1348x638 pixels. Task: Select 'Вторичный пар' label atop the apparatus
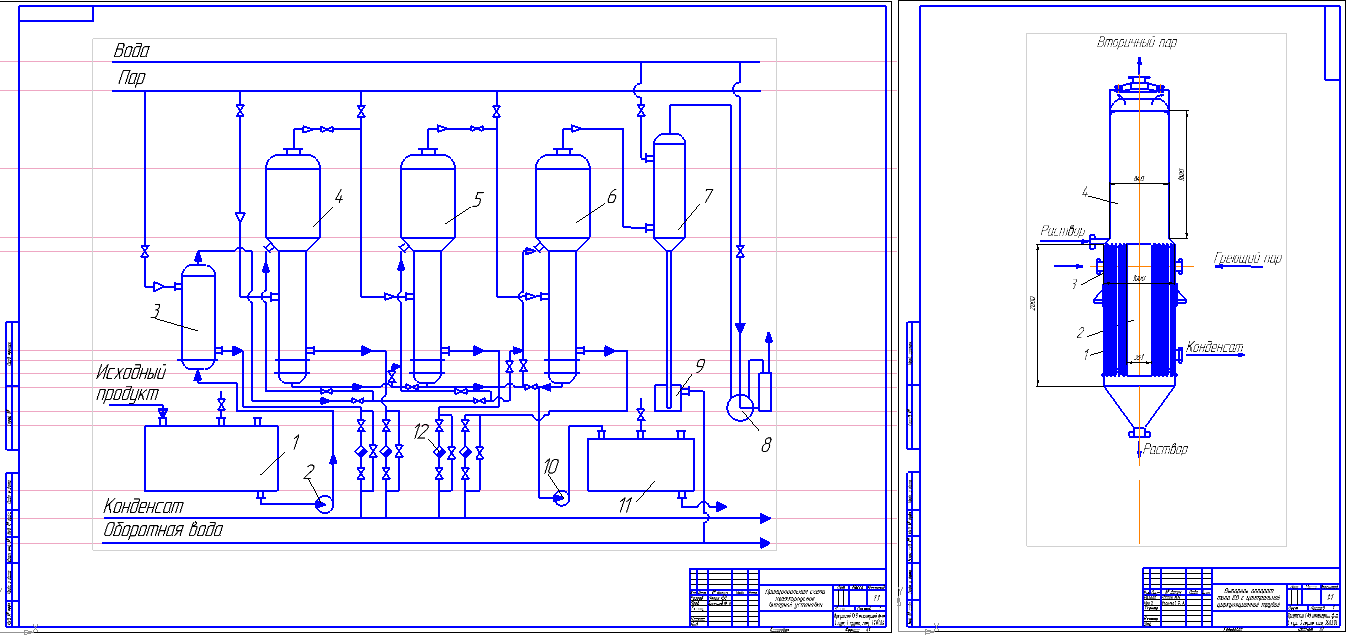(x=1136, y=43)
